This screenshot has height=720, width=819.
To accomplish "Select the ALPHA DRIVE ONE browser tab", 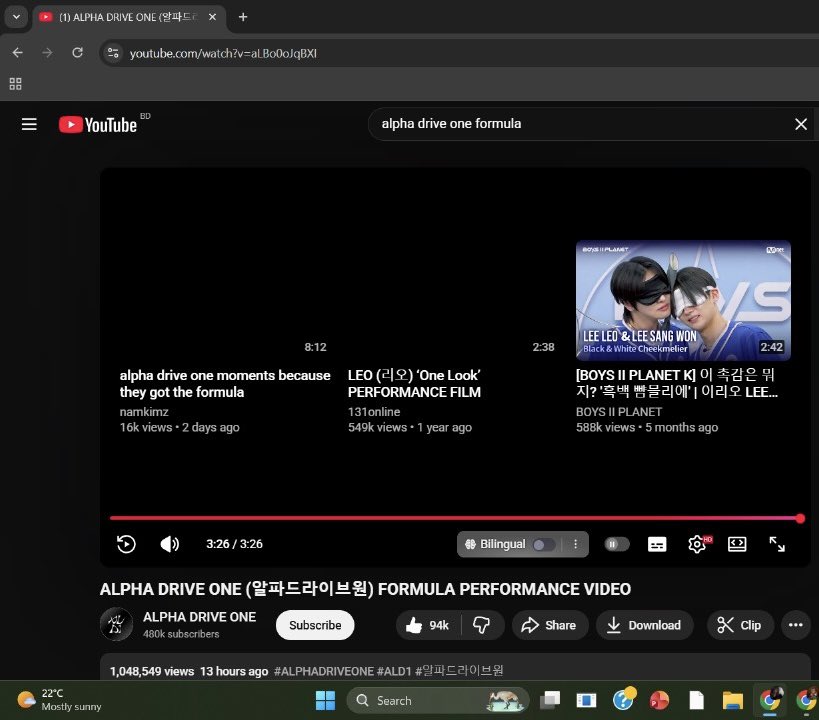I will [x=128, y=17].
